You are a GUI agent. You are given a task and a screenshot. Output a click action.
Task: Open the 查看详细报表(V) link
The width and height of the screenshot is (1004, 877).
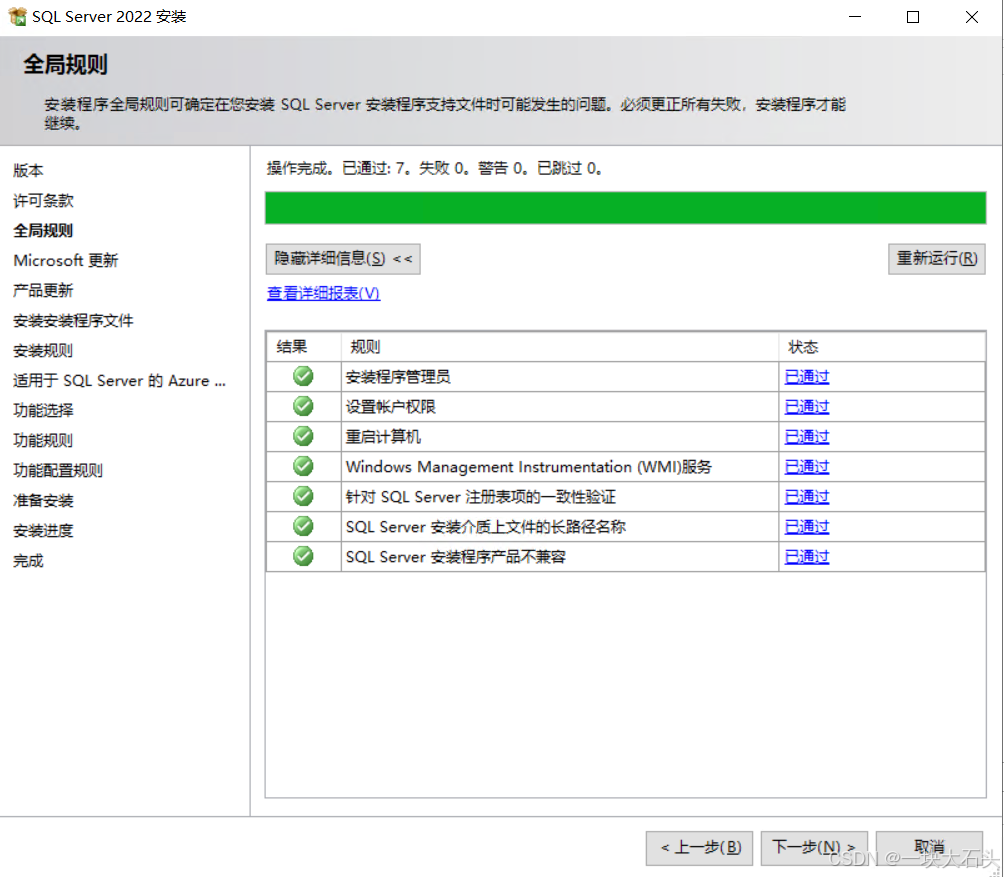(323, 293)
